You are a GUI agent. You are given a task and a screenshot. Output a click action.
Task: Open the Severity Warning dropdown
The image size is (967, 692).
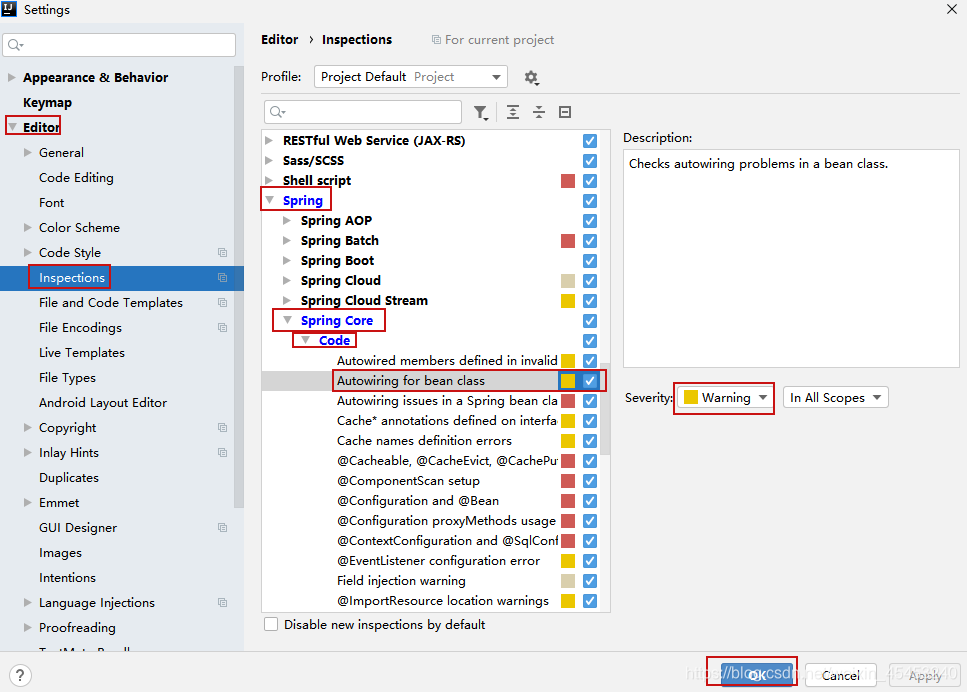point(724,398)
